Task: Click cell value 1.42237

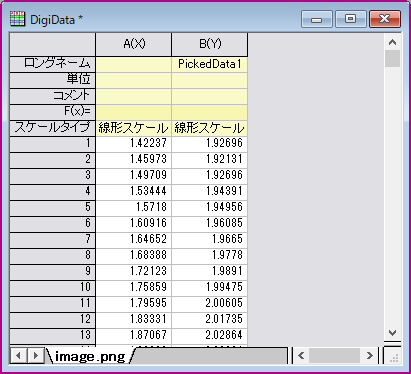Action: [x=134, y=144]
